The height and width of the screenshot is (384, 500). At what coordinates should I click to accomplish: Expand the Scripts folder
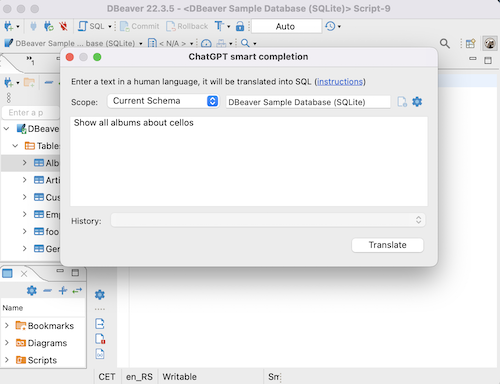[x=6, y=360]
